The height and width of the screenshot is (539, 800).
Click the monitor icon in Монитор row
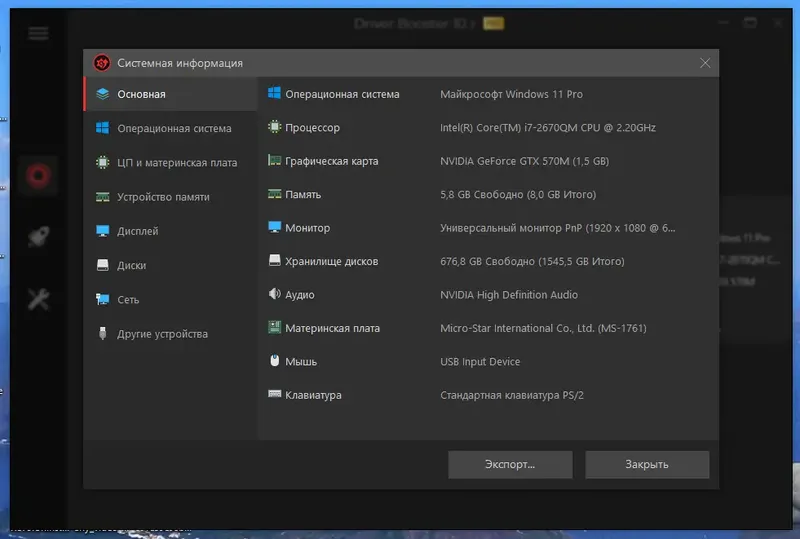[x=274, y=227]
